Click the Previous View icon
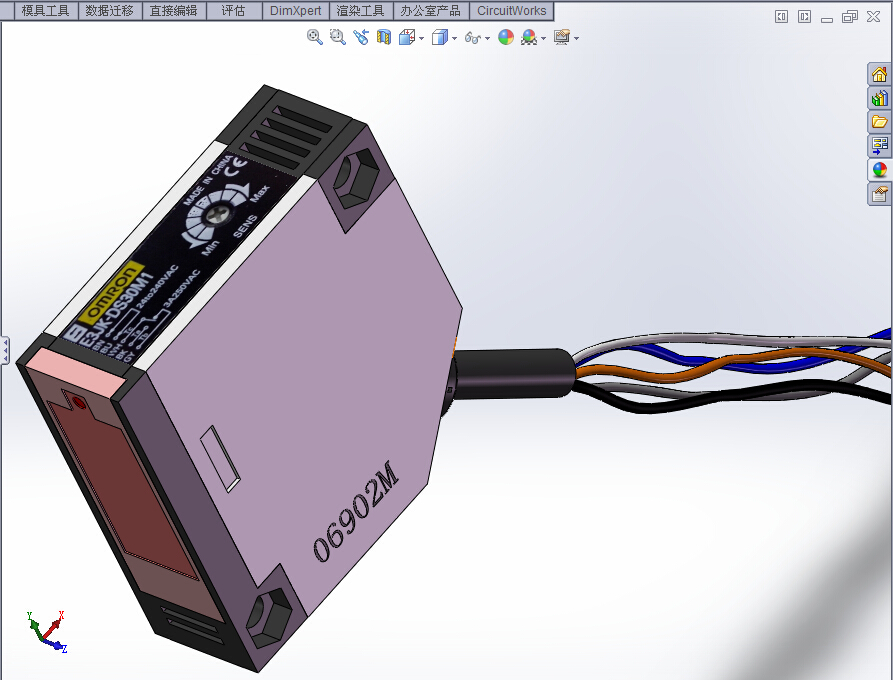893x680 pixels. click(x=361, y=38)
